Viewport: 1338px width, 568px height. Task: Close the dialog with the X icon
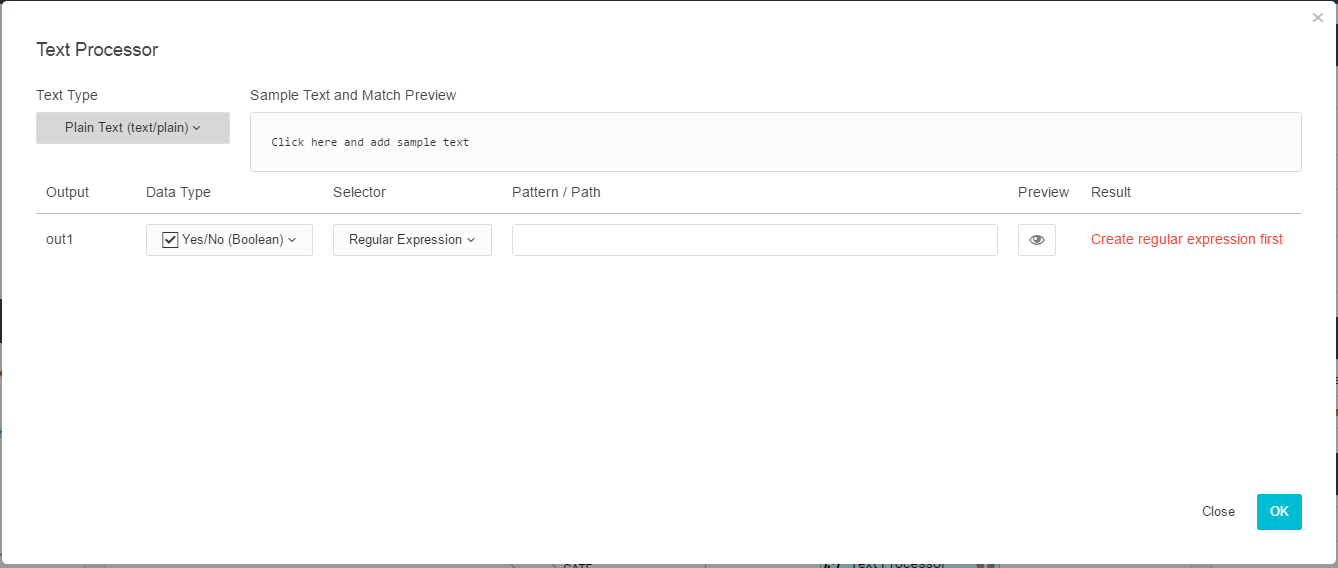coord(1317,18)
